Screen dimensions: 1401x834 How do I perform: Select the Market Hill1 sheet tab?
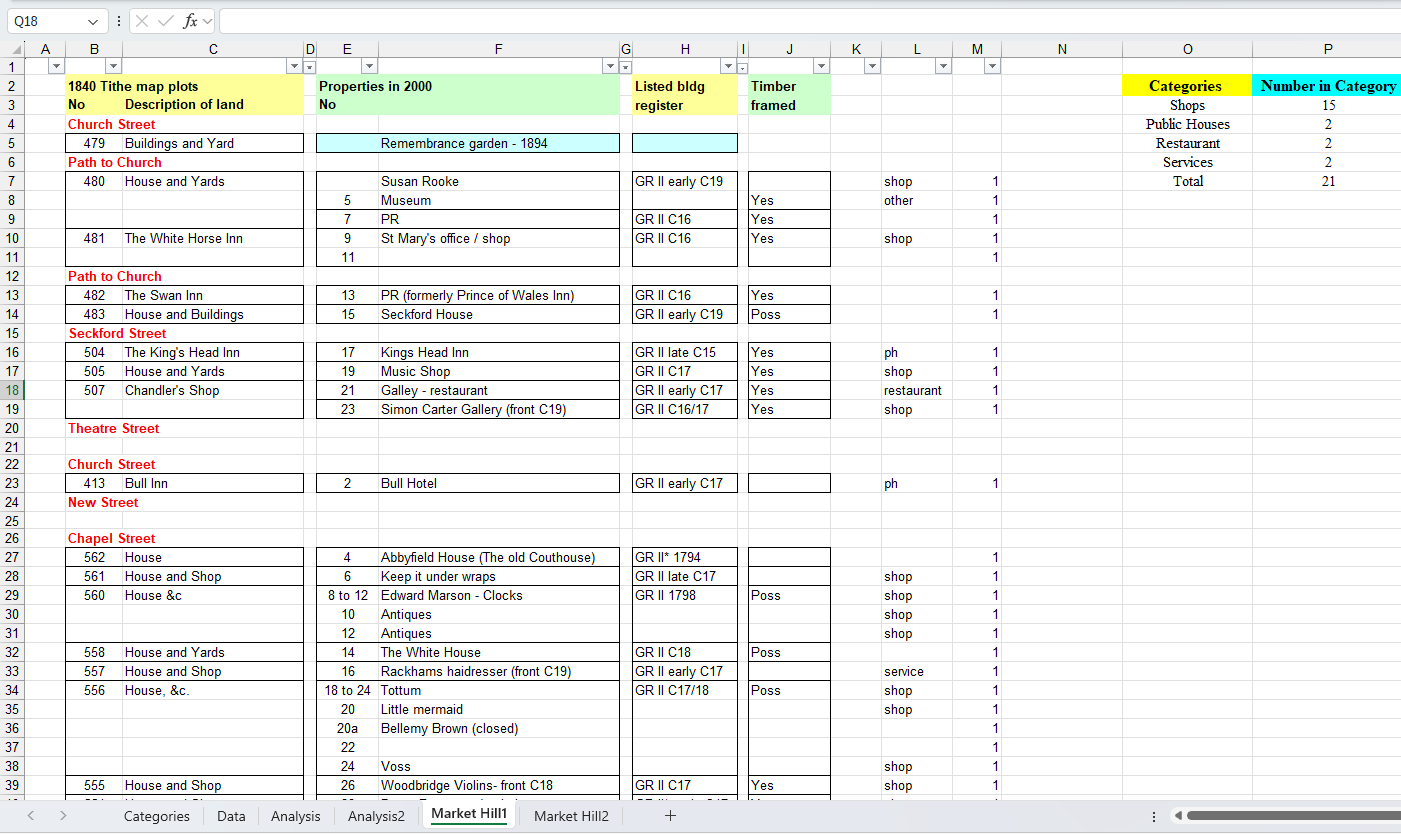point(469,815)
